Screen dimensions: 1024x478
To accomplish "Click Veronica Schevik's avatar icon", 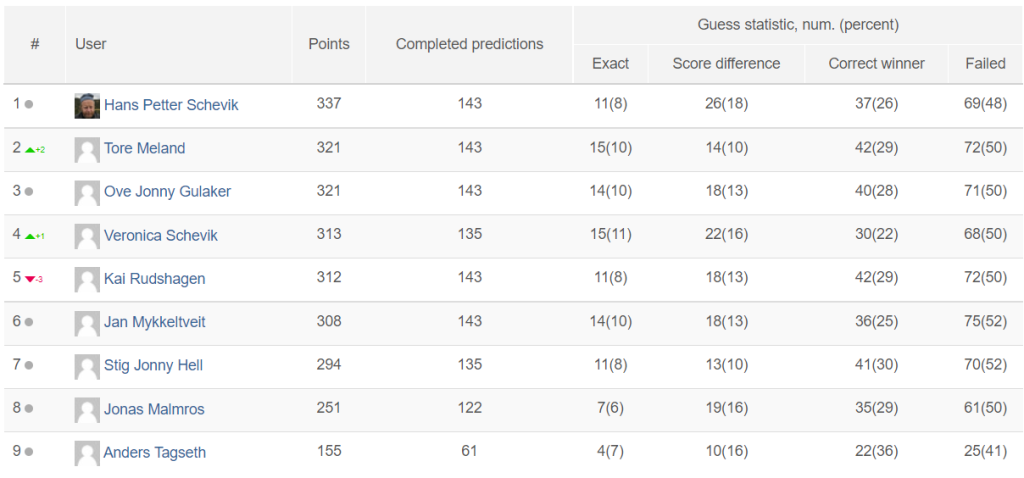I will click(x=87, y=236).
